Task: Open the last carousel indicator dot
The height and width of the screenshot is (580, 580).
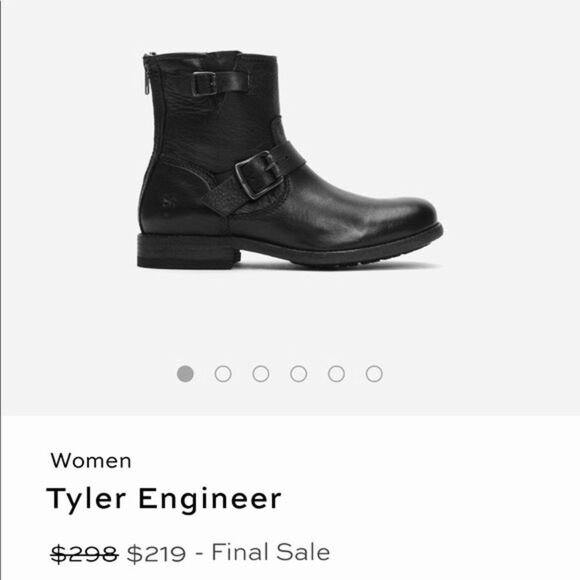Action: pos(374,374)
